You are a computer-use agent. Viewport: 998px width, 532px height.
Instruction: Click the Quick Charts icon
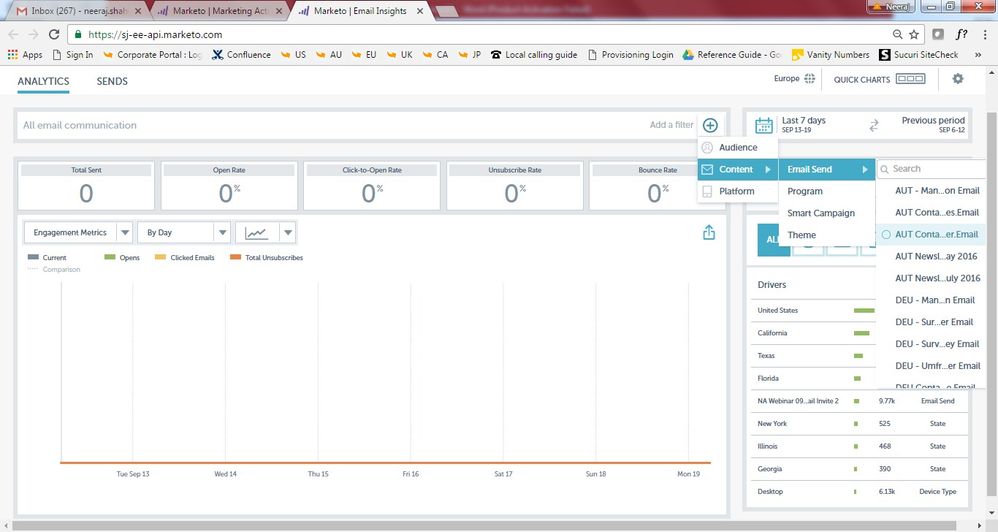tap(910, 79)
